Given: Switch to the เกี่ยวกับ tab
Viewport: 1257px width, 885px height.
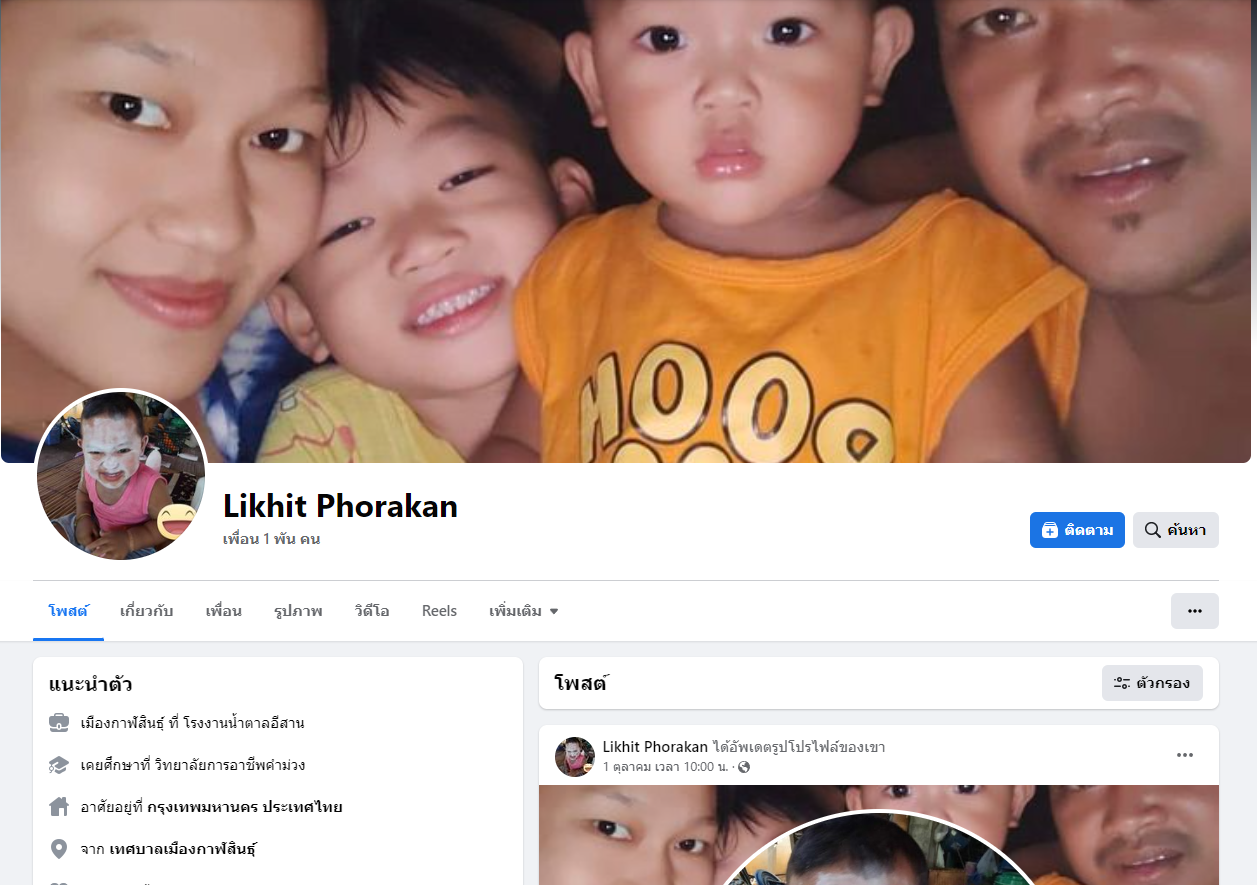Looking at the screenshot, I should (146, 611).
